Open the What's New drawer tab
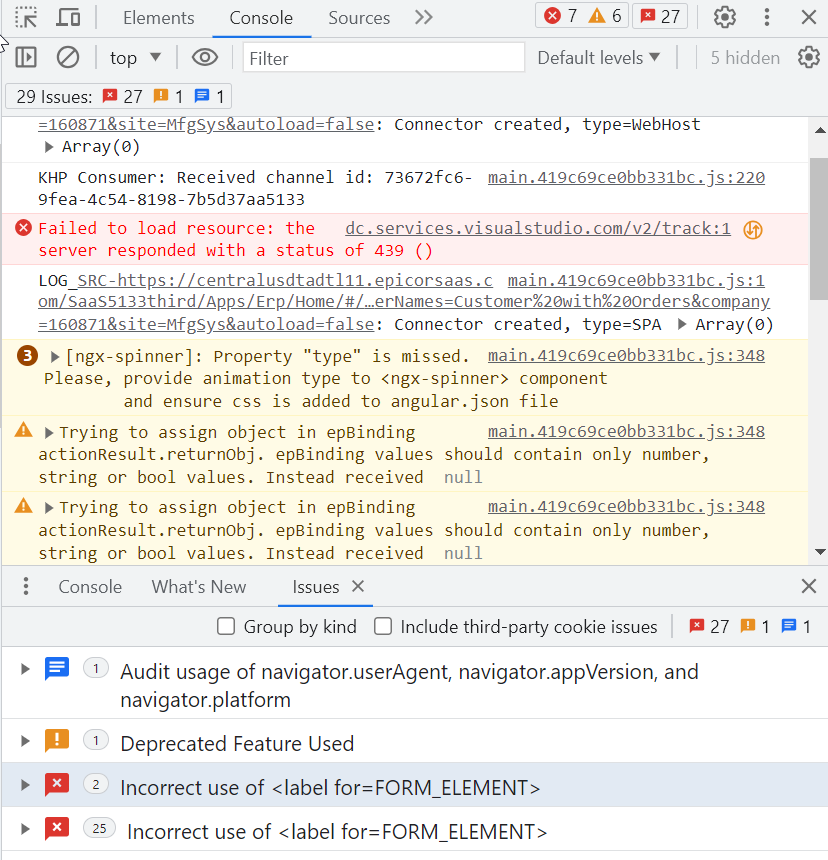Screen dimensions: 828x860 click(198, 586)
